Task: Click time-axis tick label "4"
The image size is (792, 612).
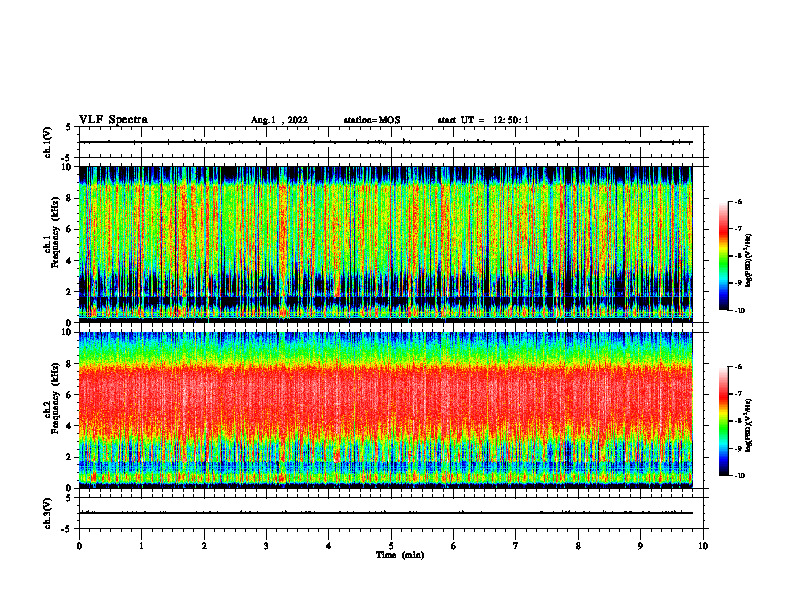Action: [x=329, y=546]
